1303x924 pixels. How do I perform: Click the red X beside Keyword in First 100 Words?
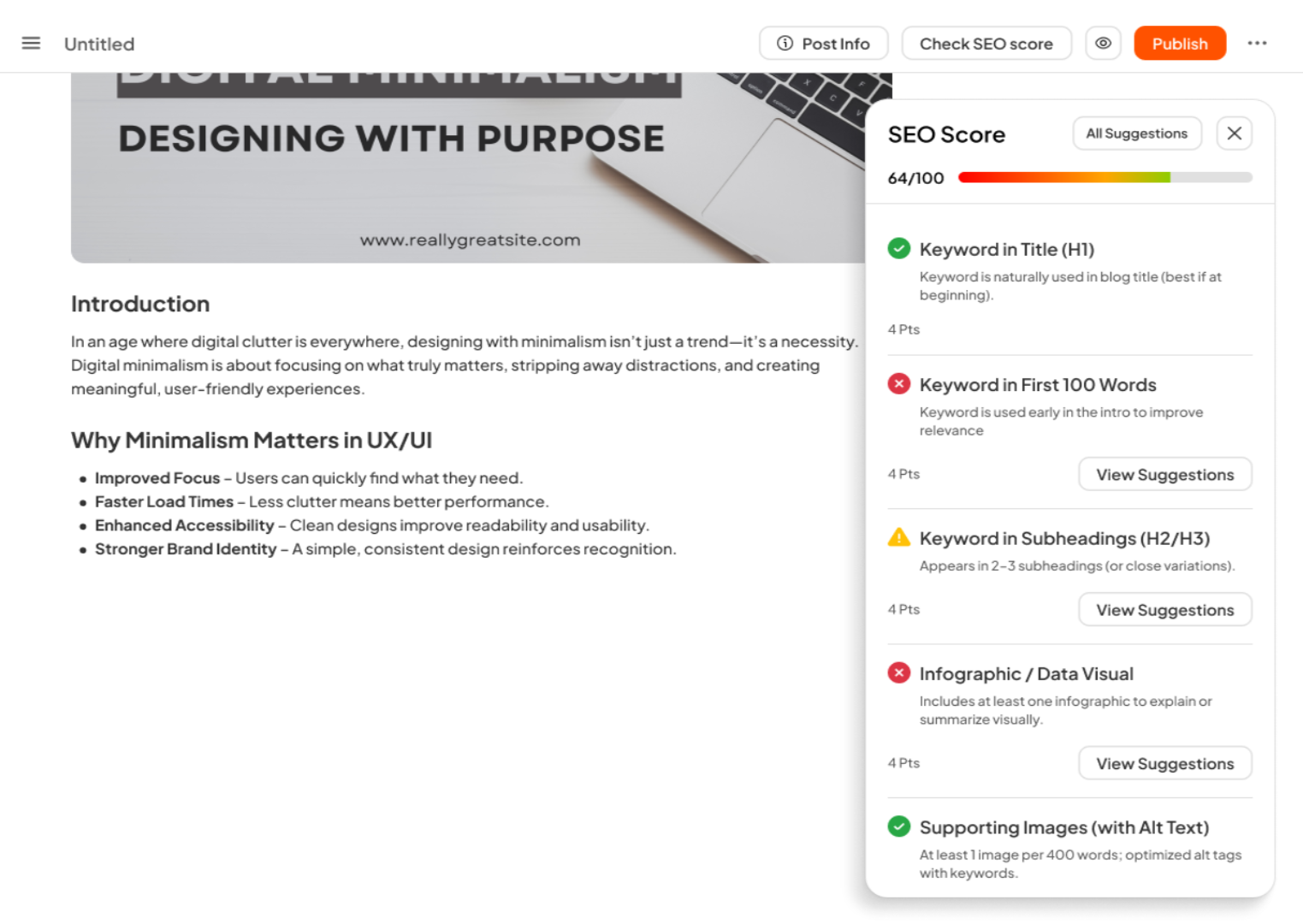(x=898, y=384)
